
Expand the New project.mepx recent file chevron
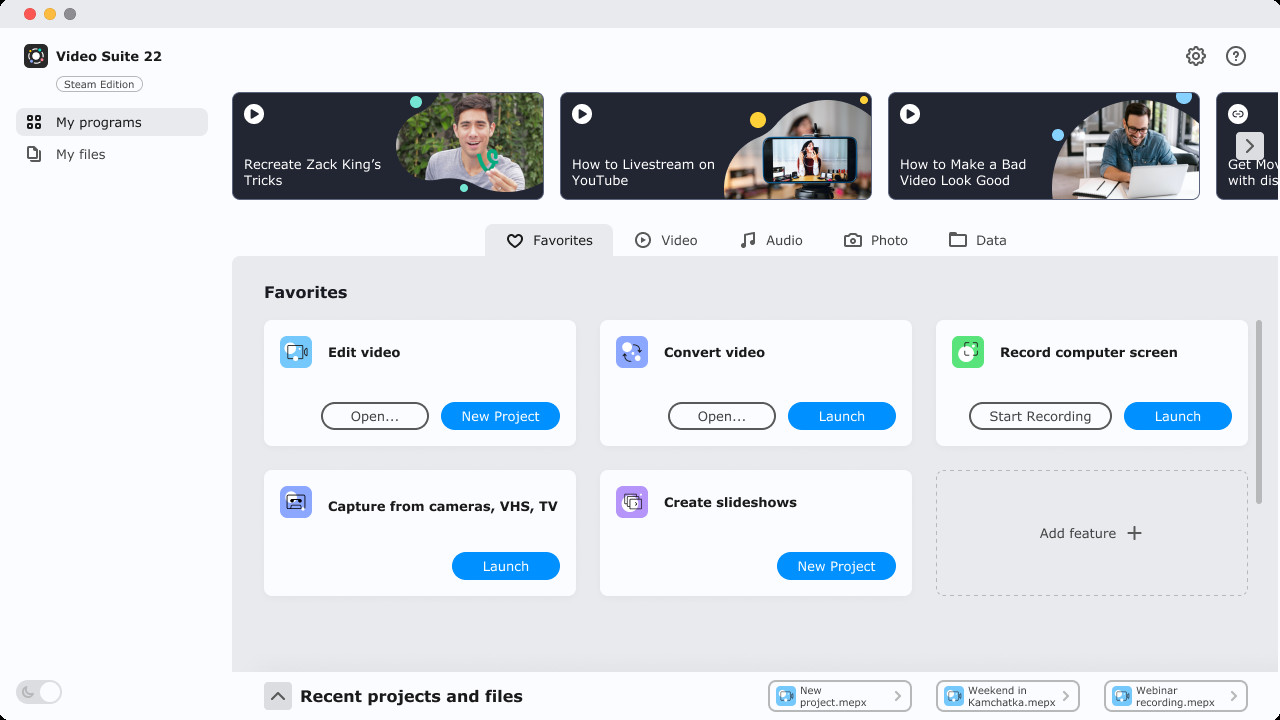[x=900, y=696]
